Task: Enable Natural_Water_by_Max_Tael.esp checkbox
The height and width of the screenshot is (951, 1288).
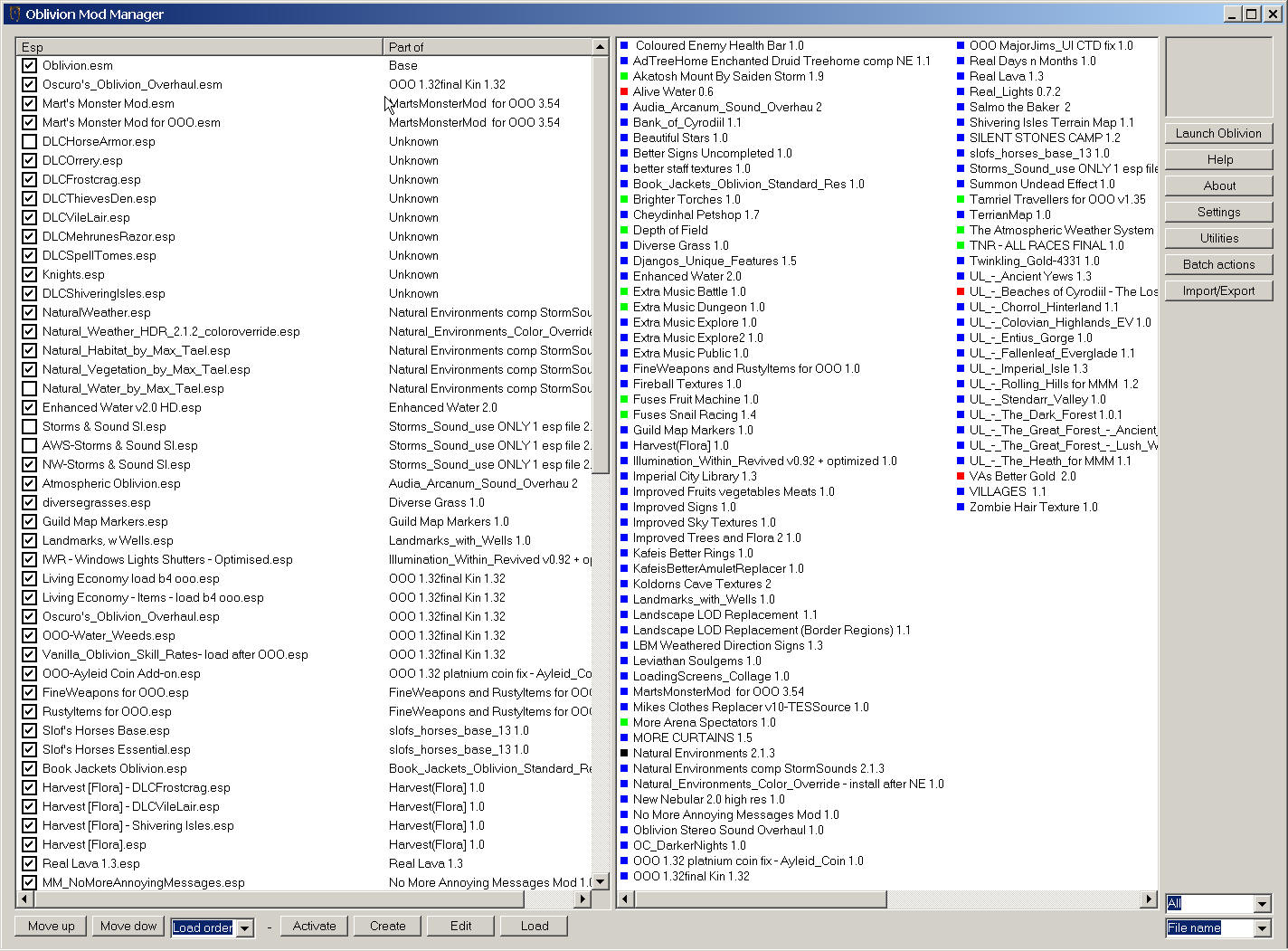Action: [29, 388]
